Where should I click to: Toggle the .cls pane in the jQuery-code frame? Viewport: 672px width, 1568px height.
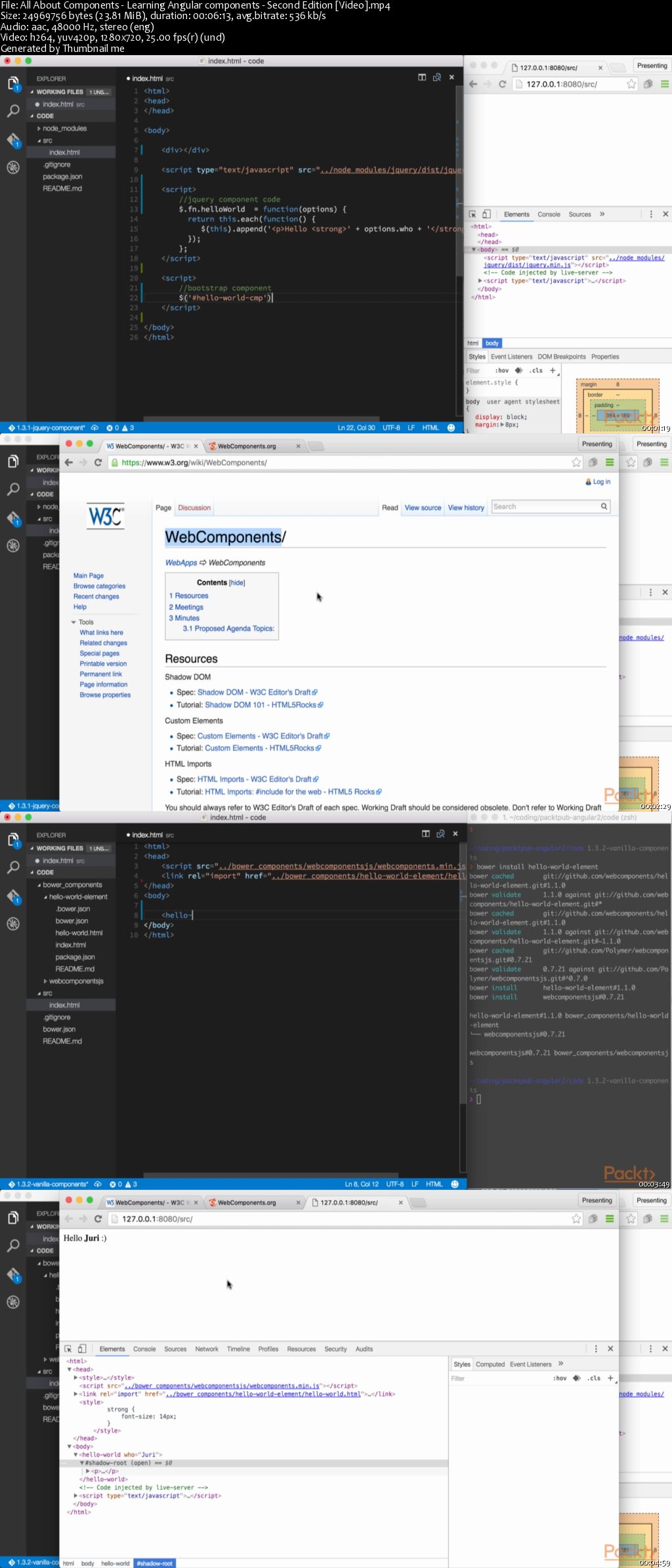536,370
